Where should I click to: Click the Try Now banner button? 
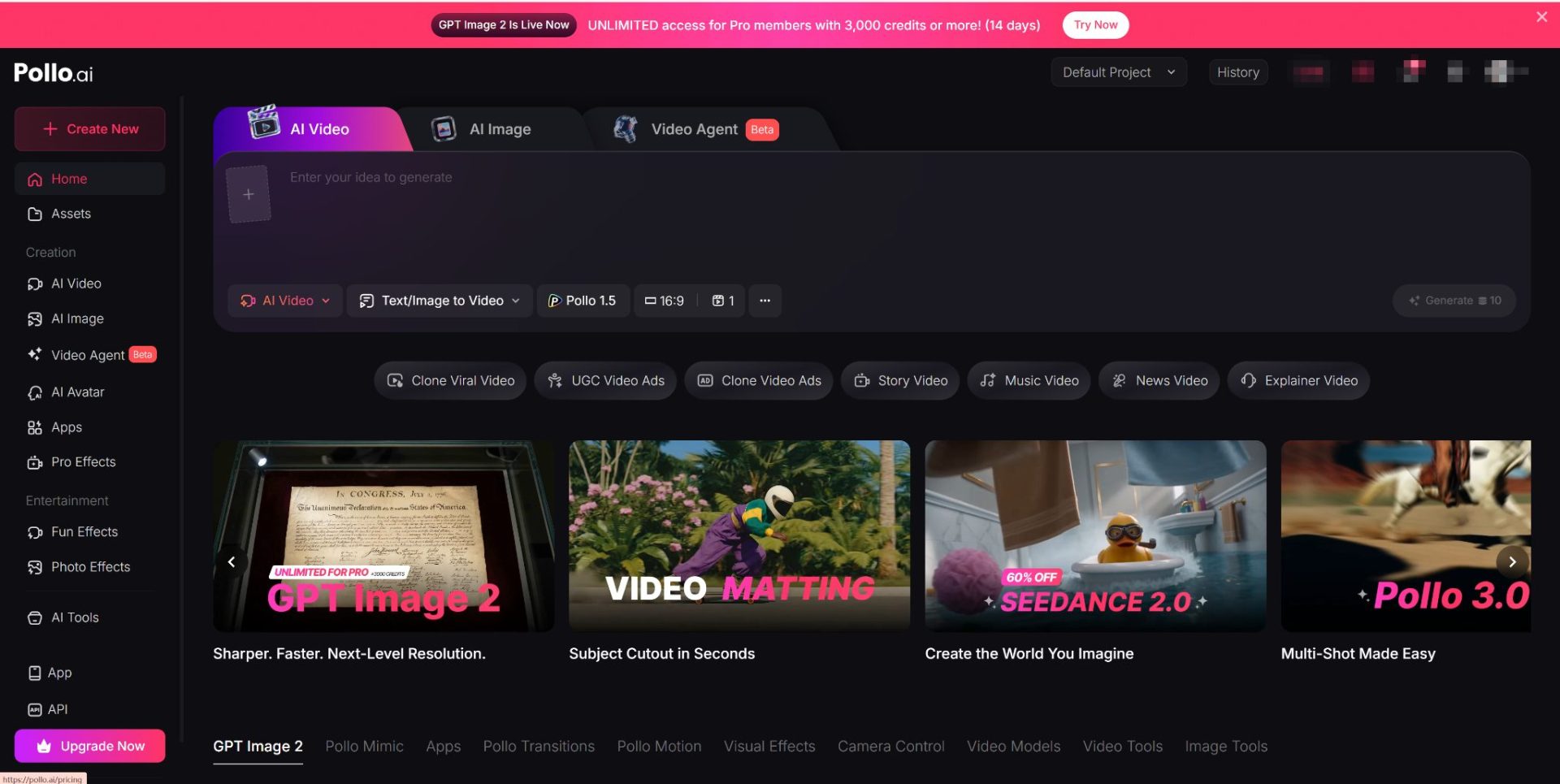pos(1095,25)
